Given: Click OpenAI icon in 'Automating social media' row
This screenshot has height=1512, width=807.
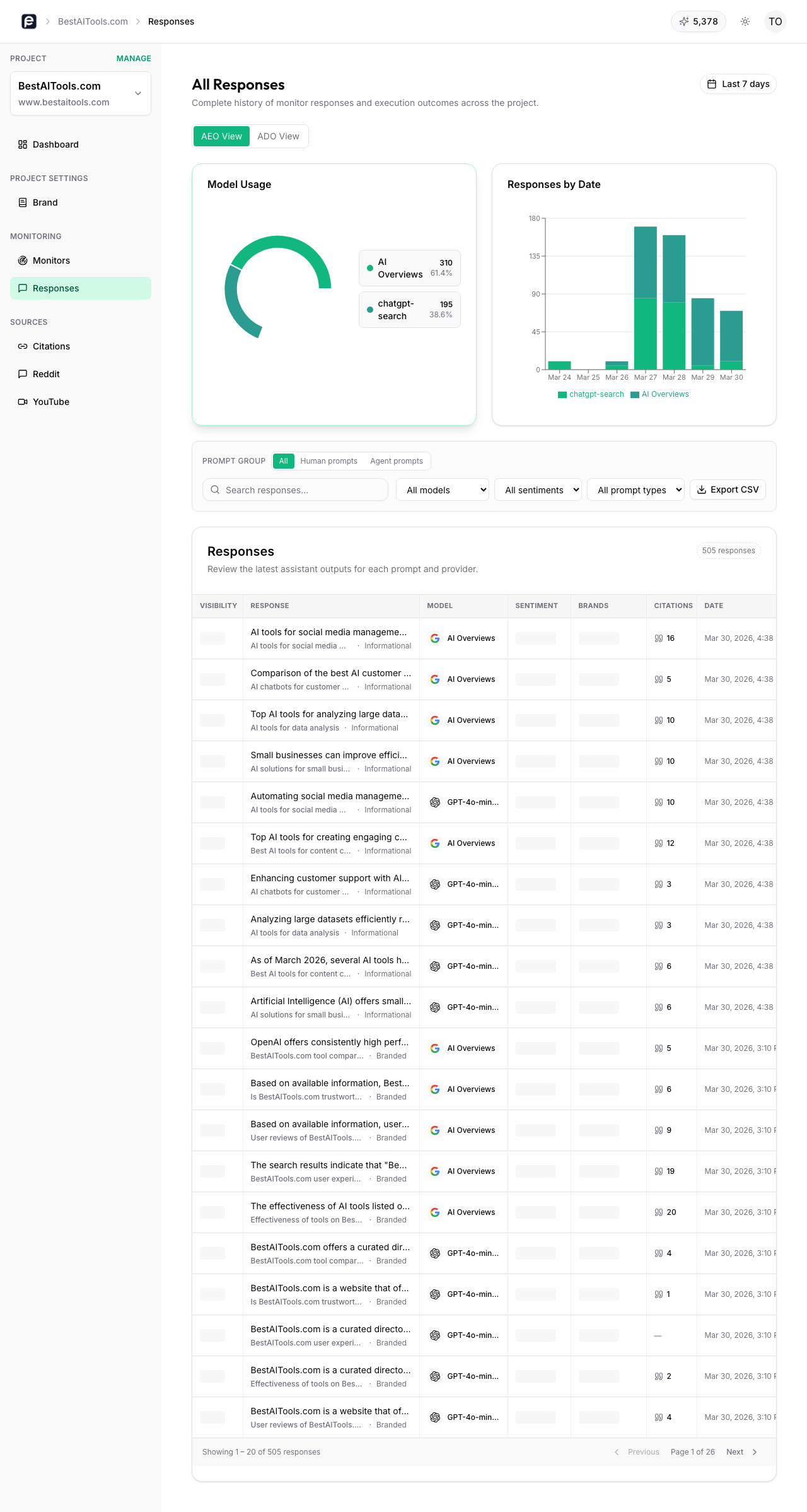Looking at the screenshot, I should 435,802.
